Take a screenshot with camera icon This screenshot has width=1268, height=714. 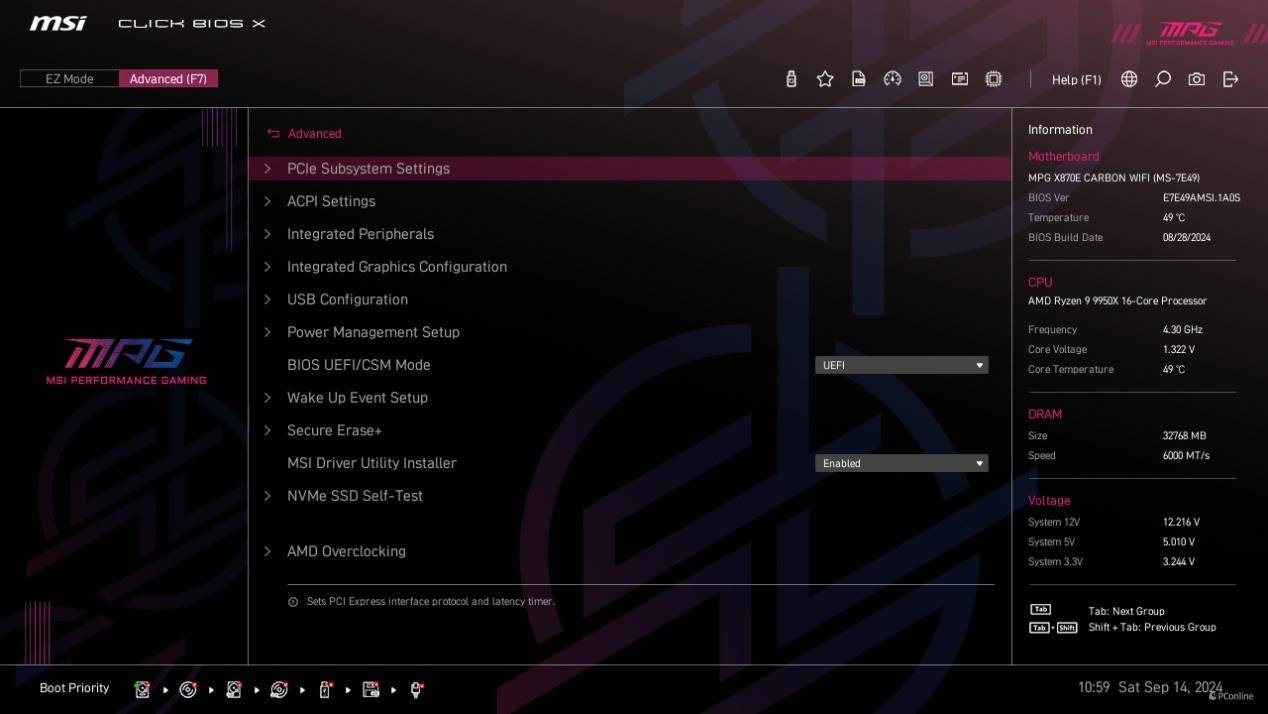[1197, 79]
